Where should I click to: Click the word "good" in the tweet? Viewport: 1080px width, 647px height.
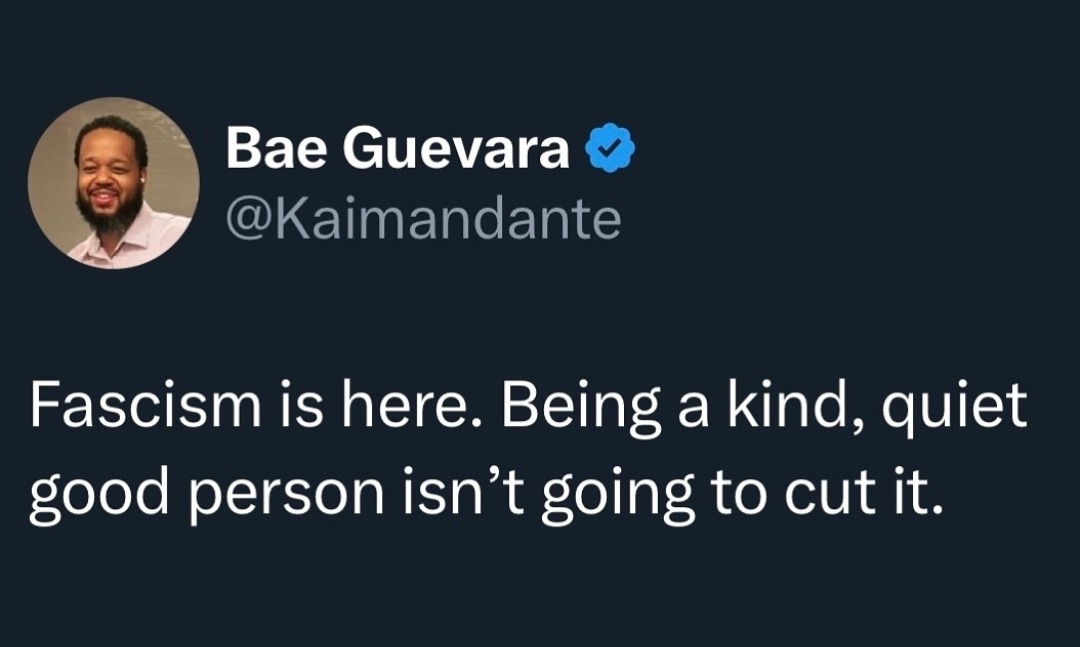(99, 500)
